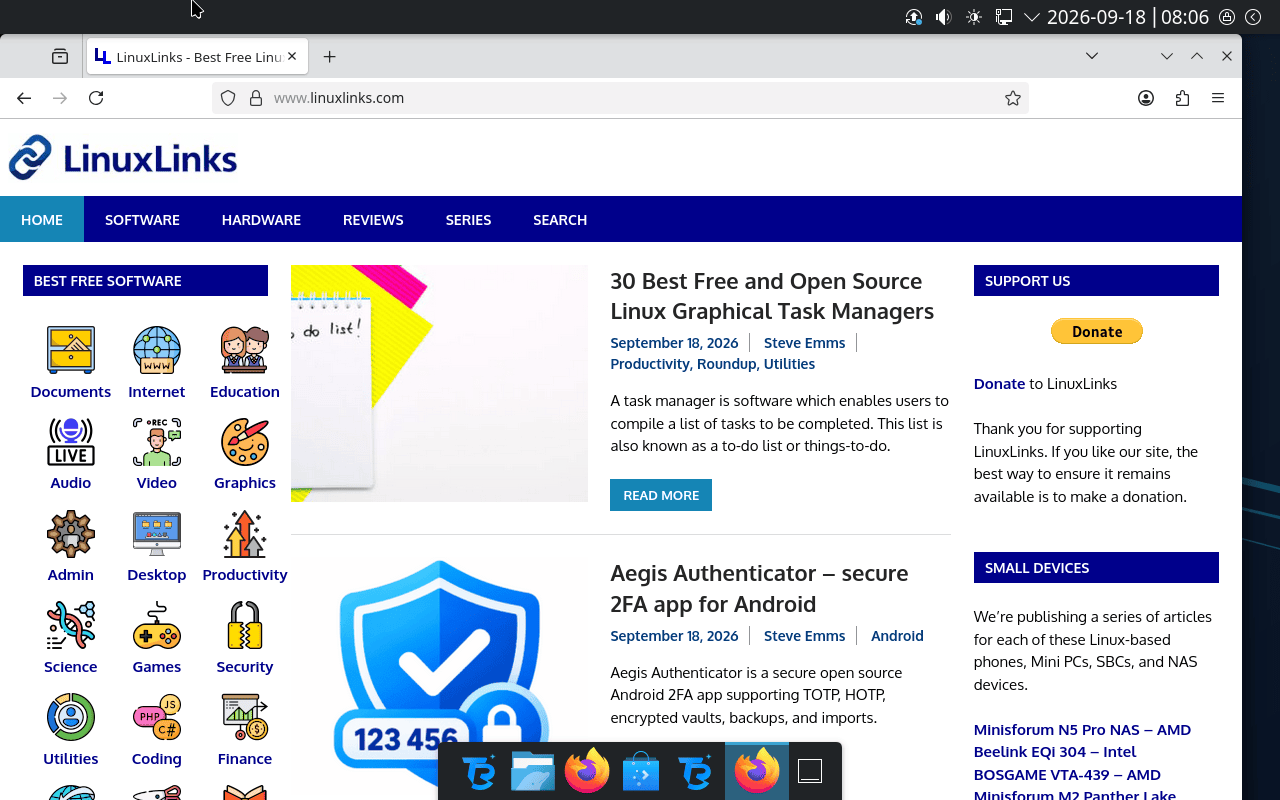The image size is (1280, 800).
Task: Open the Science category DNA icon
Action: (71, 626)
